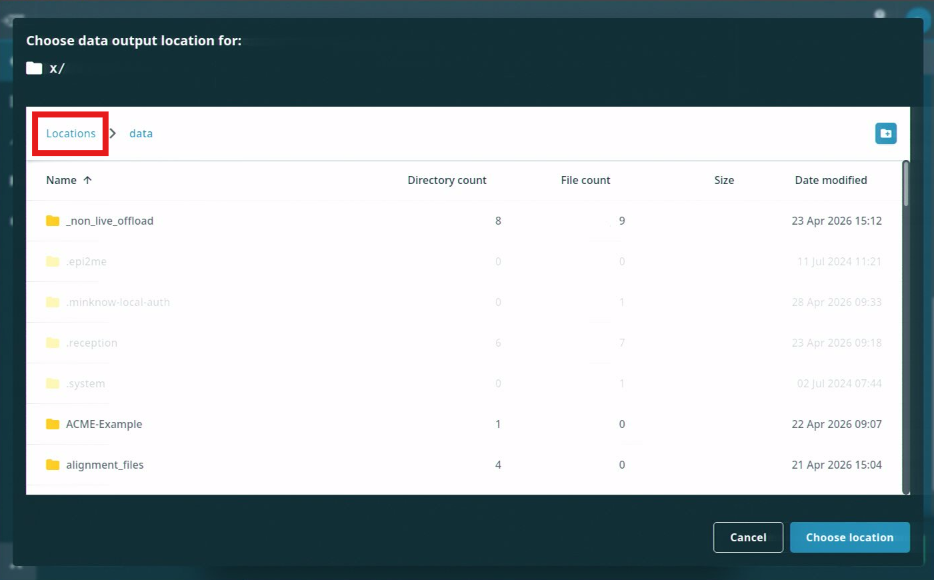The height and width of the screenshot is (580, 934).
Task: Open the _non_live_offload folder
Action: [110, 220]
